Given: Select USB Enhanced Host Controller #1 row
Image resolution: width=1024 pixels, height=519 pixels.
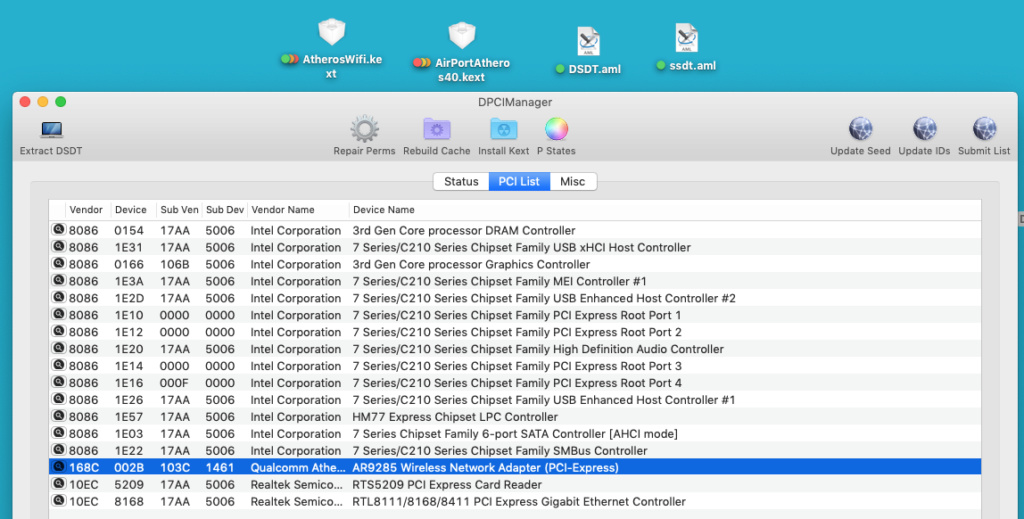Looking at the screenshot, I should [515, 400].
